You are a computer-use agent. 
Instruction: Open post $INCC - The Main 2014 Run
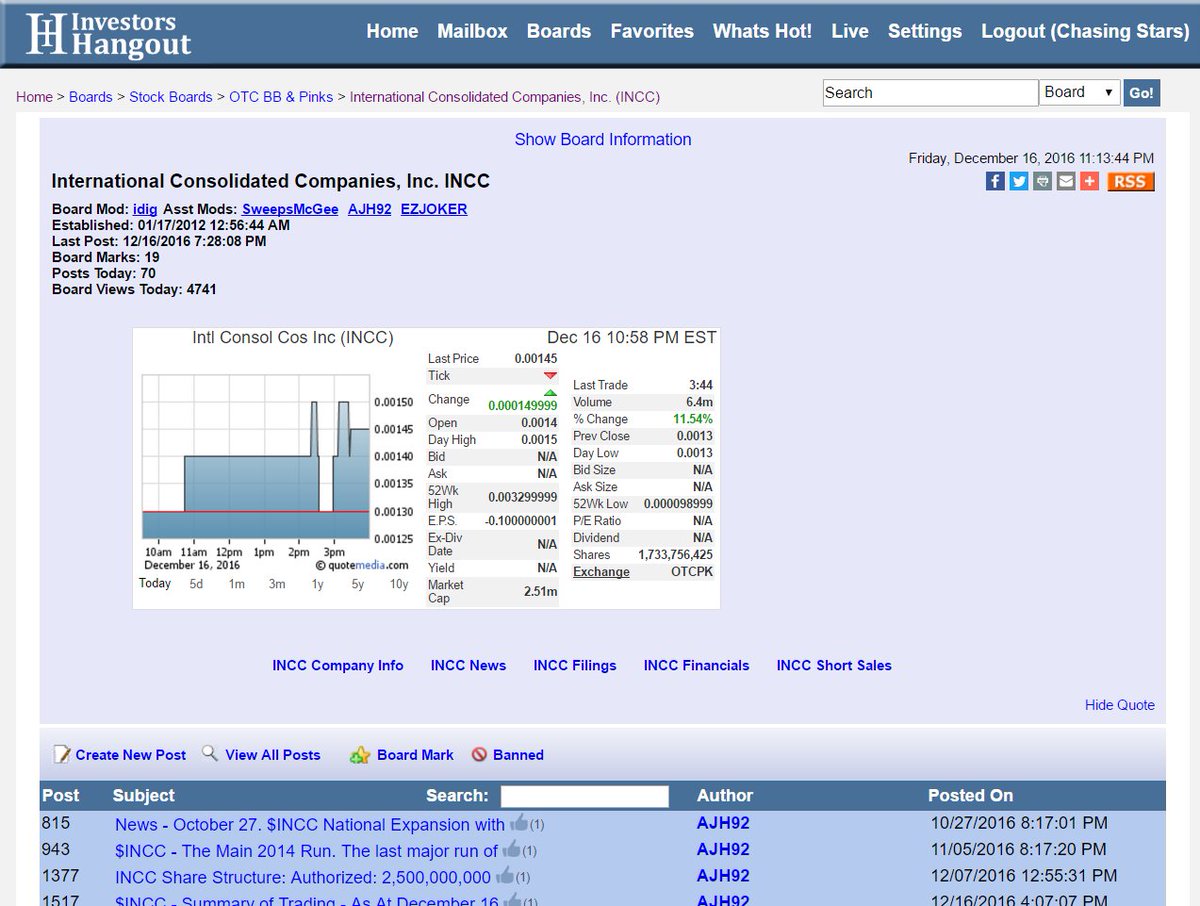click(306, 850)
